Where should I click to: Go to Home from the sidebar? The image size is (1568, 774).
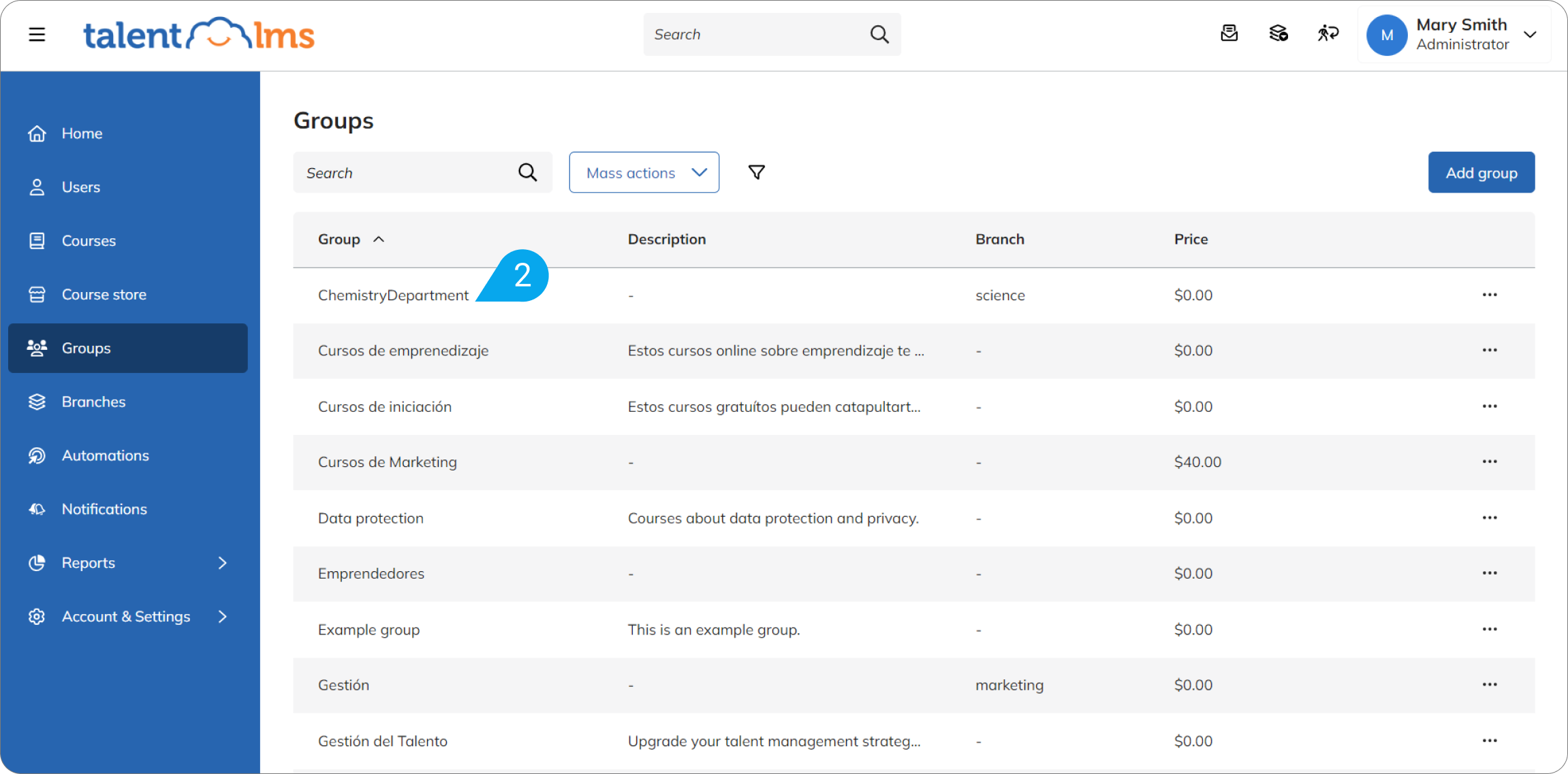coord(82,133)
